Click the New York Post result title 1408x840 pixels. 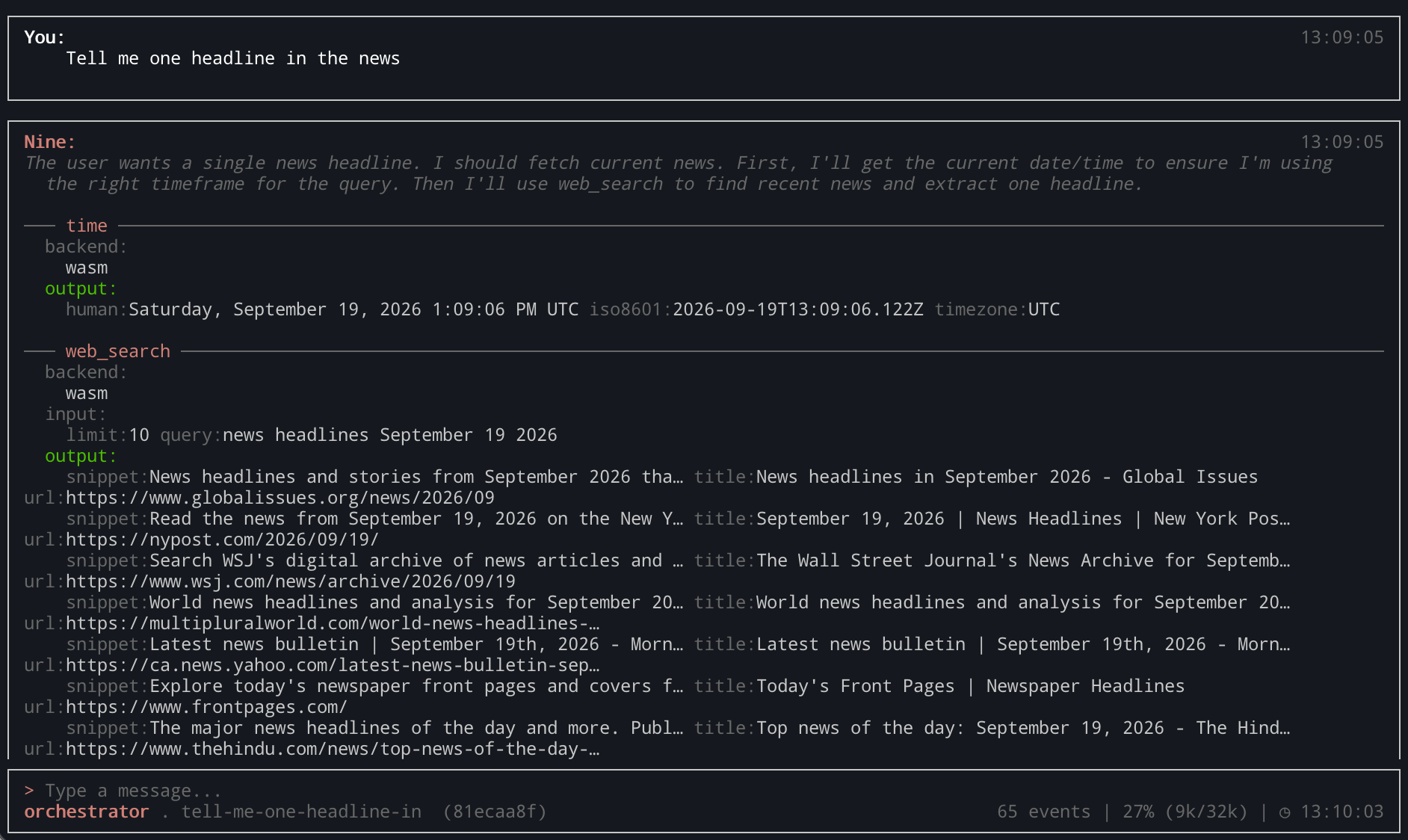[1023, 519]
